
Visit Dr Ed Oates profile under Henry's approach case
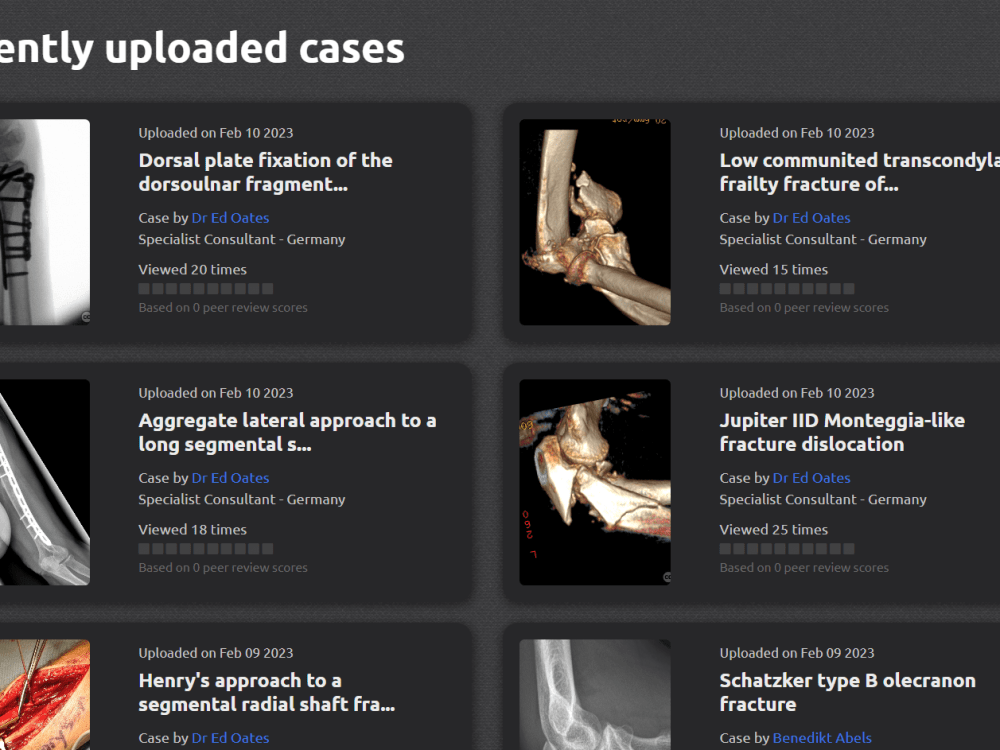pos(230,738)
